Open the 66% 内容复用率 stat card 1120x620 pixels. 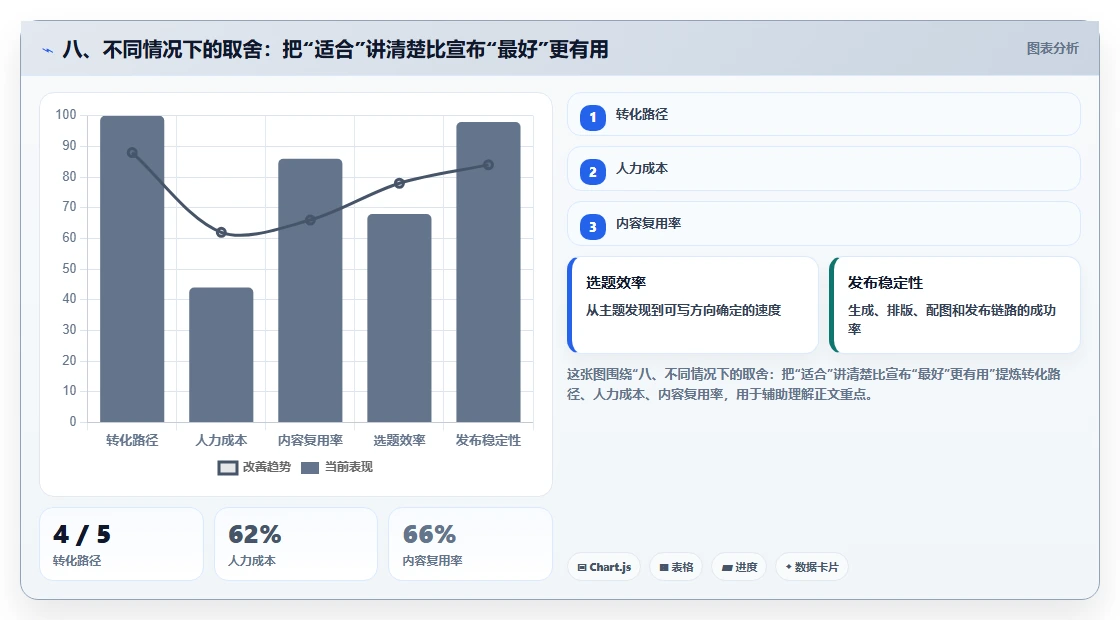[x=471, y=544]
